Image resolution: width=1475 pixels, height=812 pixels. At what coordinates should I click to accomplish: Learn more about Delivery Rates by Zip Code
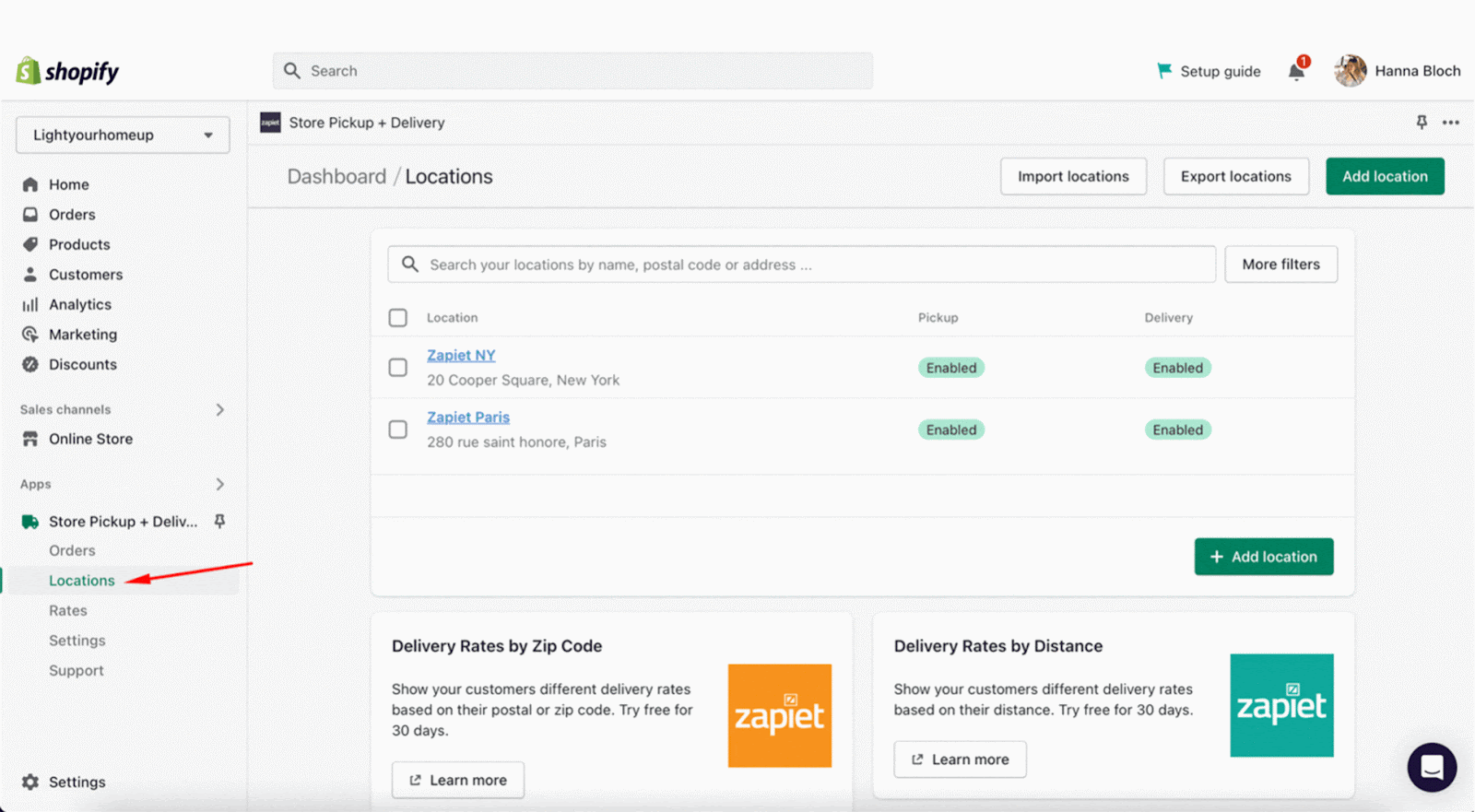(x=458, y=780)
